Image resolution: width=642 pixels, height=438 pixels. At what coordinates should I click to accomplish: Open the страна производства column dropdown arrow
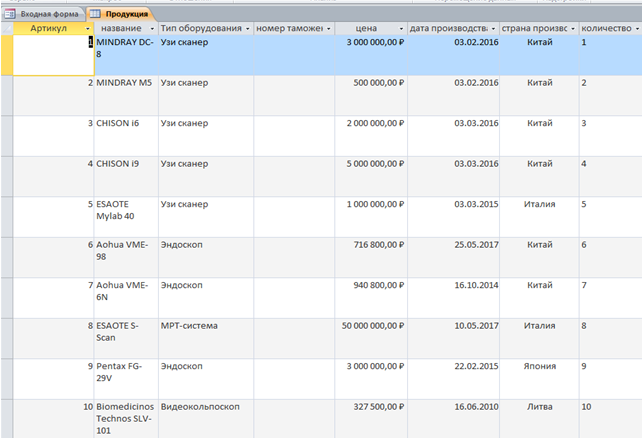click(573, 29)
